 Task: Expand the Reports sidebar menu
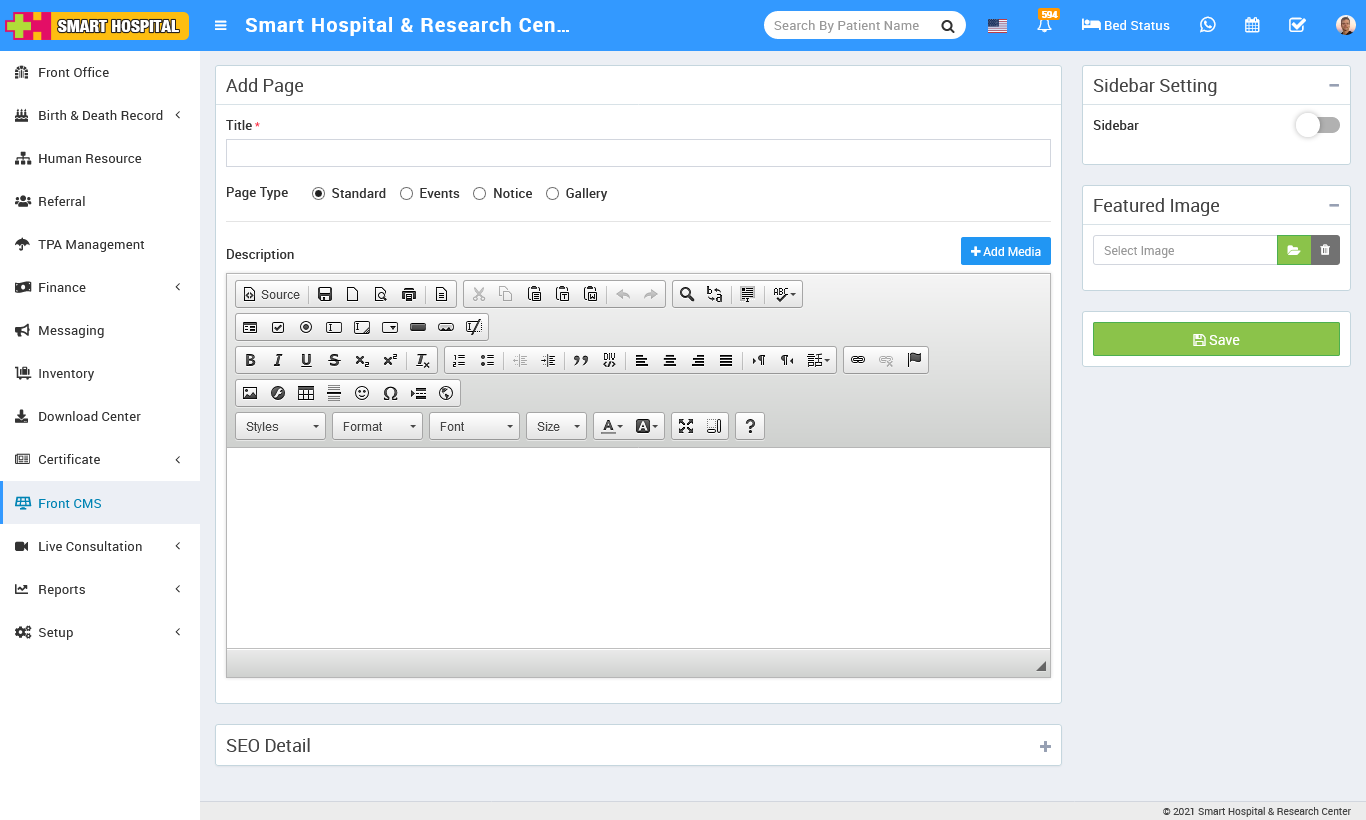(x=60, y=589)
